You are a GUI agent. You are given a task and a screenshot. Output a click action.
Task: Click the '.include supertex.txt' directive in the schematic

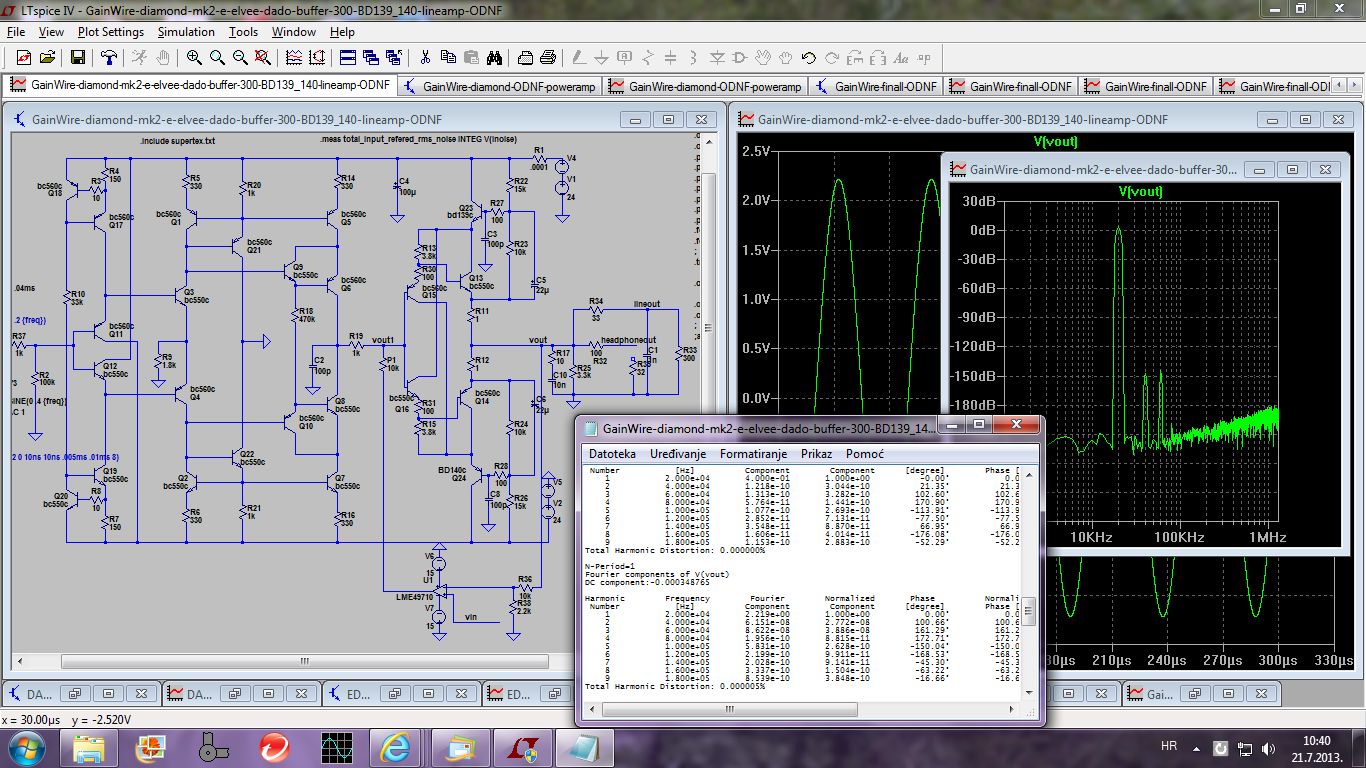click(x=178, y=141)
